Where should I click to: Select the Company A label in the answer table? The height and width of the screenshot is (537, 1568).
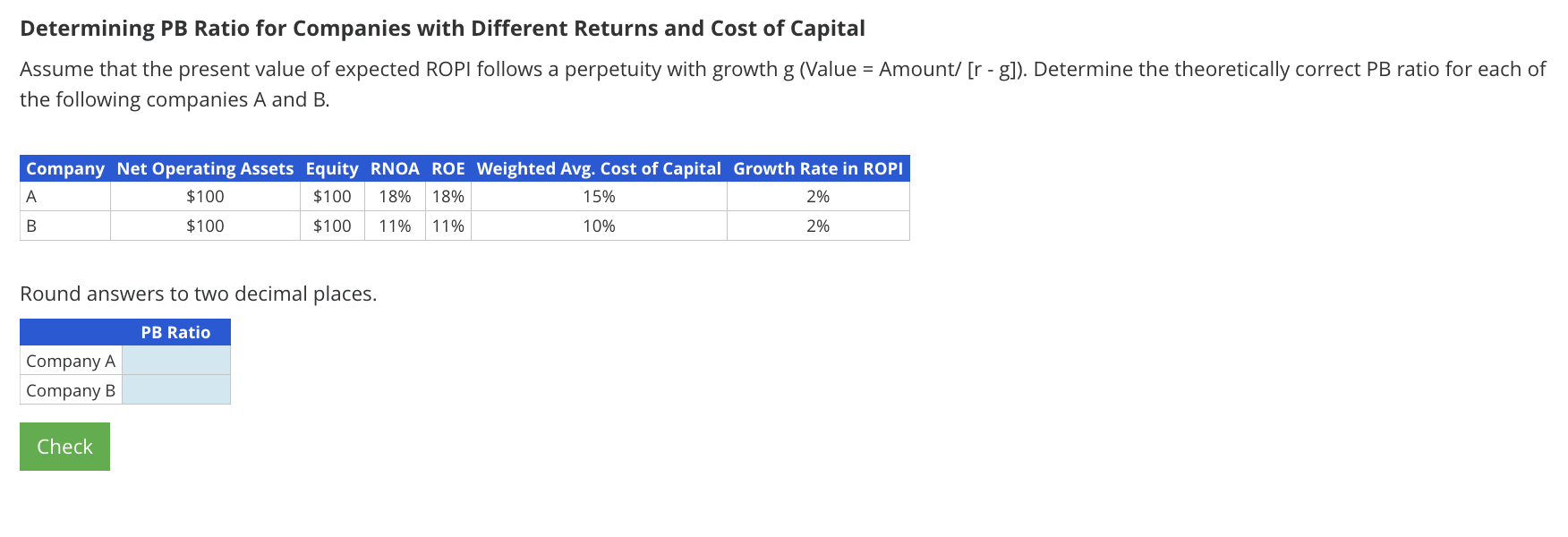click(70, 361)
